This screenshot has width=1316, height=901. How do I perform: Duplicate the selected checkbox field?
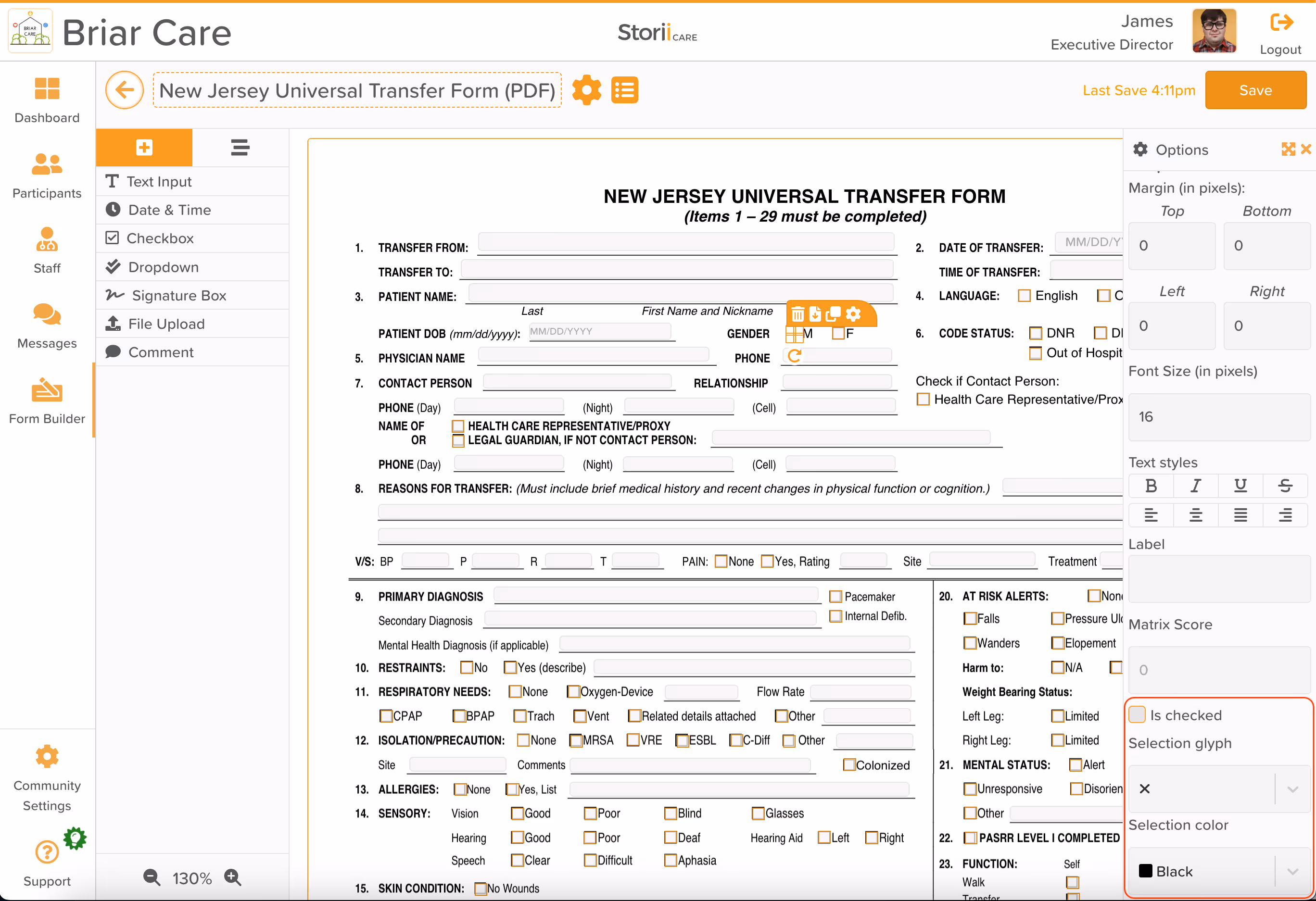pos(833,313)
